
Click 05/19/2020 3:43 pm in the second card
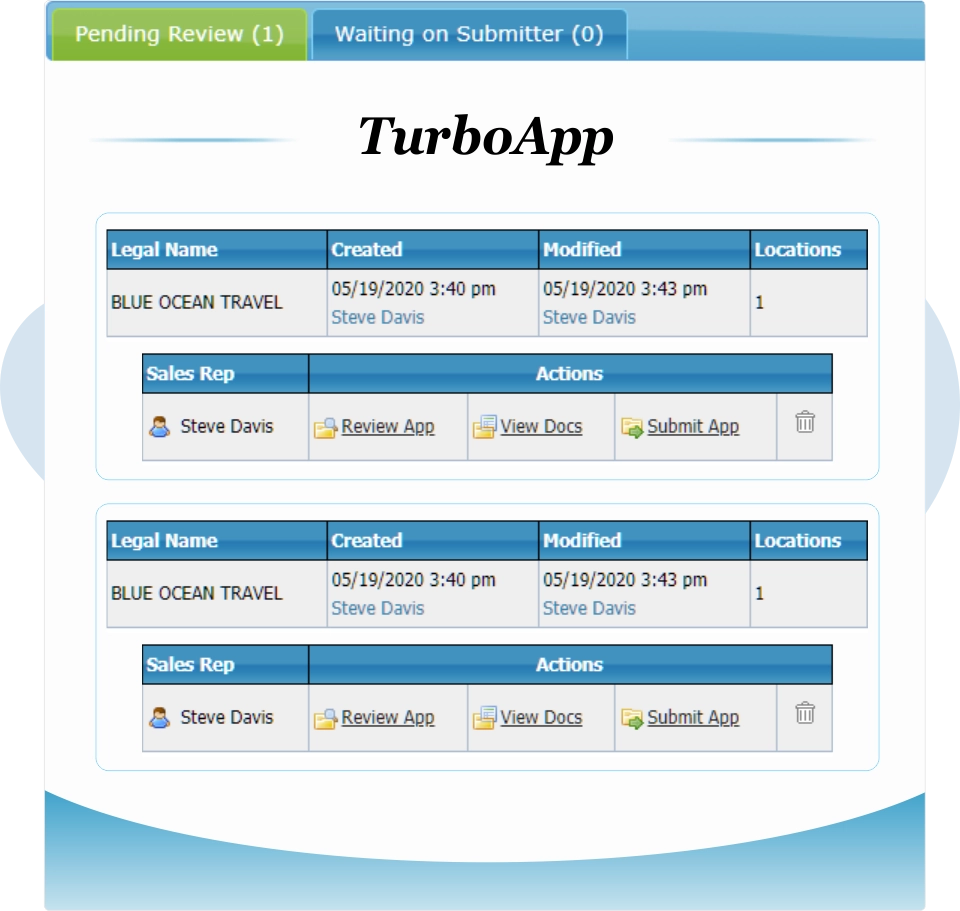pos(624,579)
